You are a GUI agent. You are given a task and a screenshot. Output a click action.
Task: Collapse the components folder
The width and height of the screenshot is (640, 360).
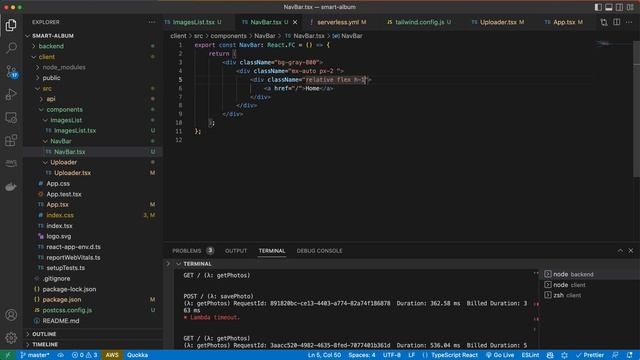pos(93,110)
